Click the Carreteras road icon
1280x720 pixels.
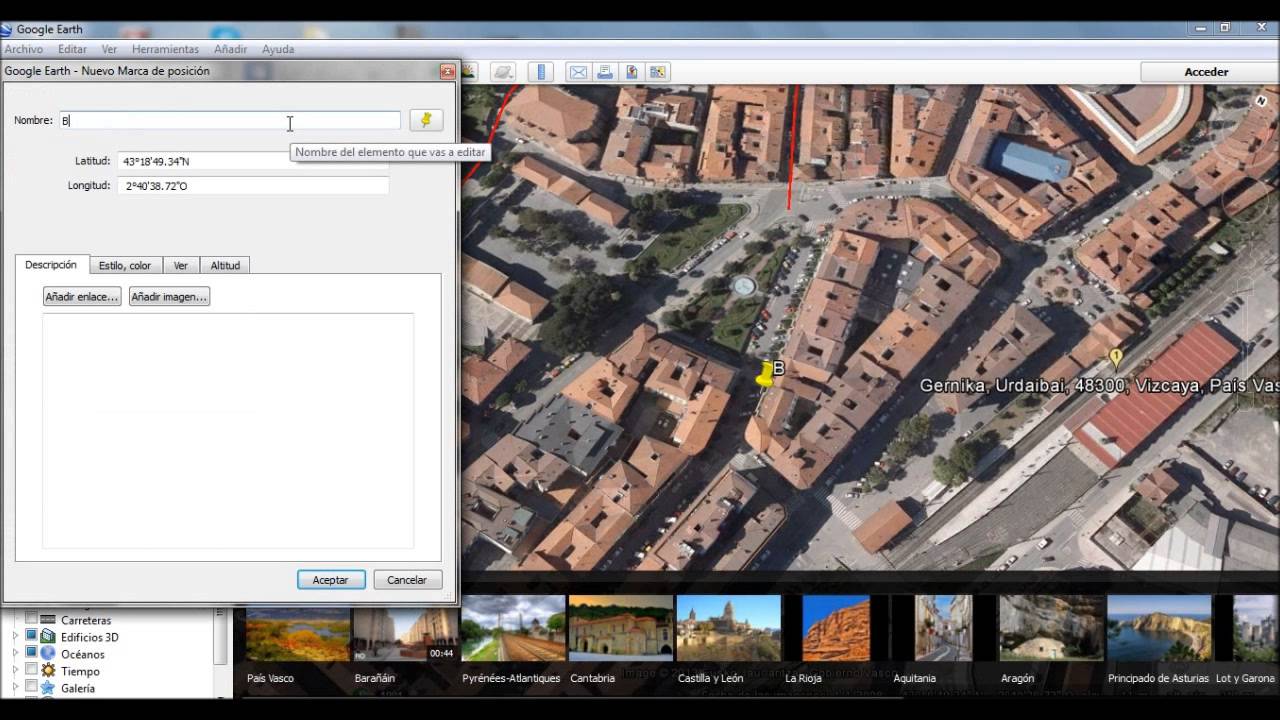(x=47, y=620)
